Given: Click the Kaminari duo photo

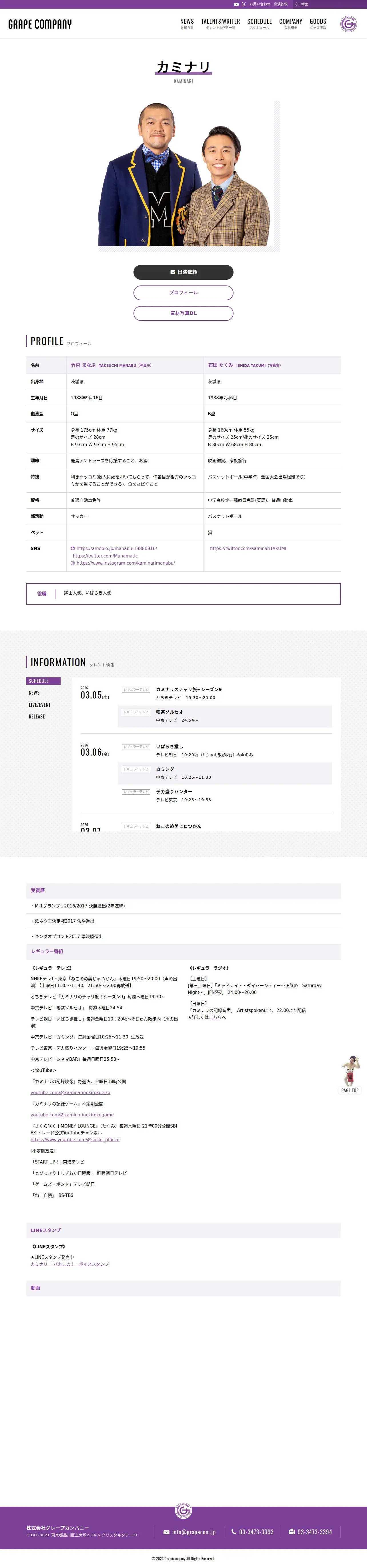Looking at the screenshot, I should click(x=186, y=174).
